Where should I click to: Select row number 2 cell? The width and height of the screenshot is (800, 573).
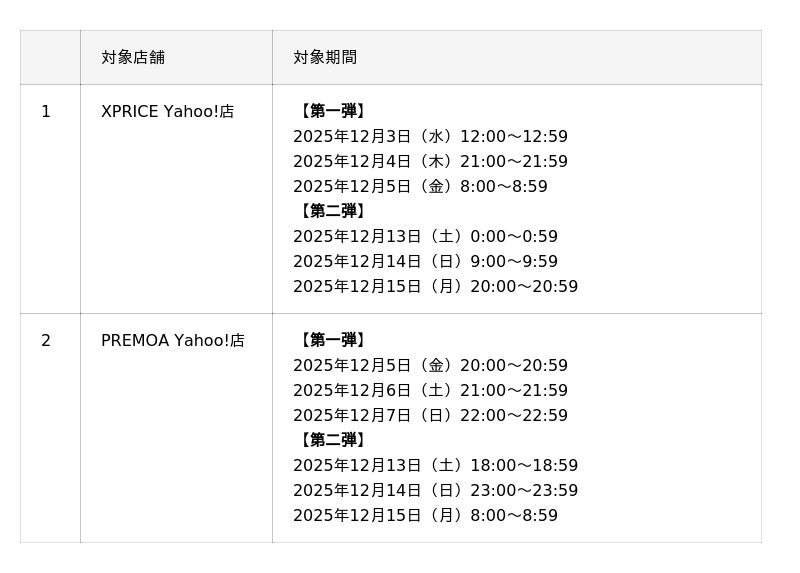(46, 341)
